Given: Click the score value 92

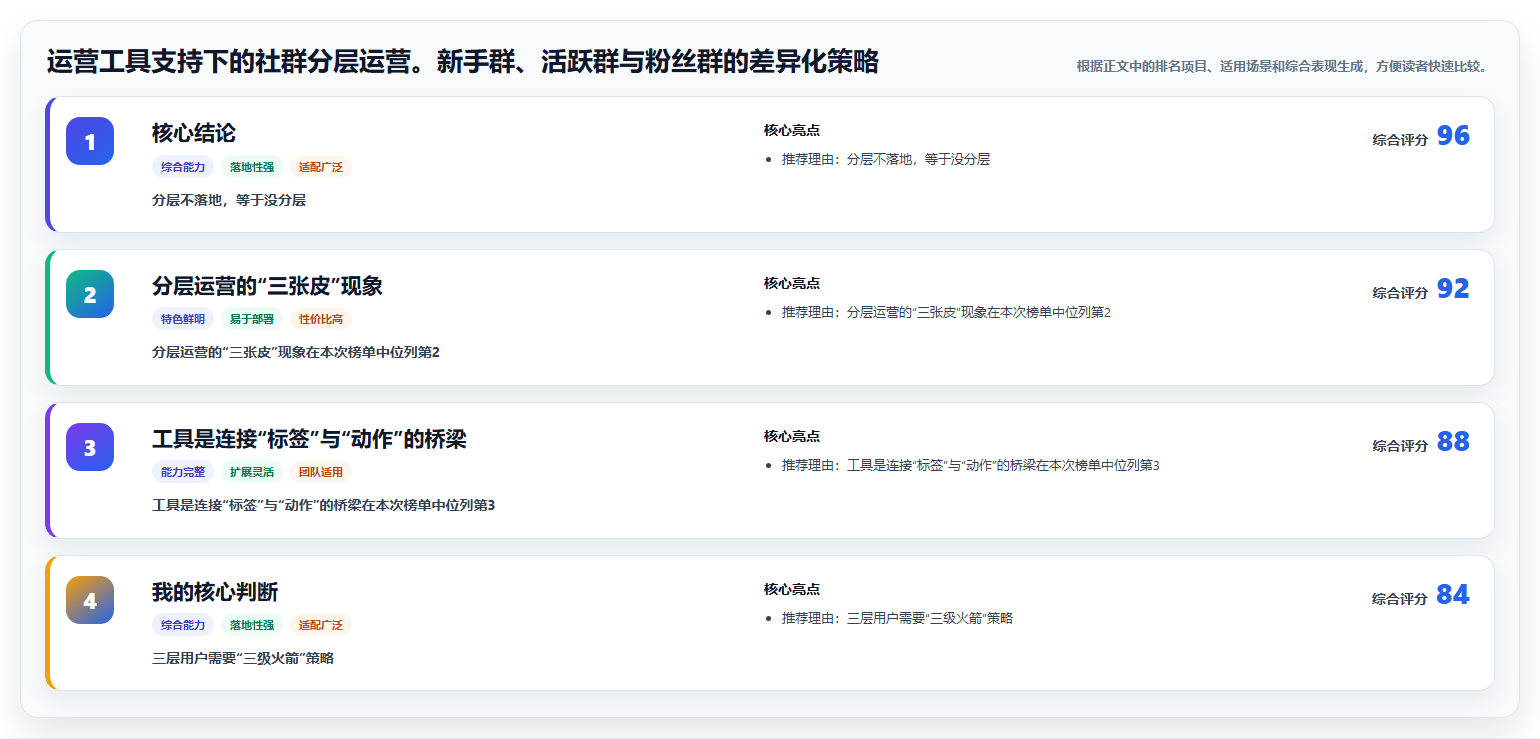Looking at the screenshot, I should pyautogui.click(x=1453, y=289).
